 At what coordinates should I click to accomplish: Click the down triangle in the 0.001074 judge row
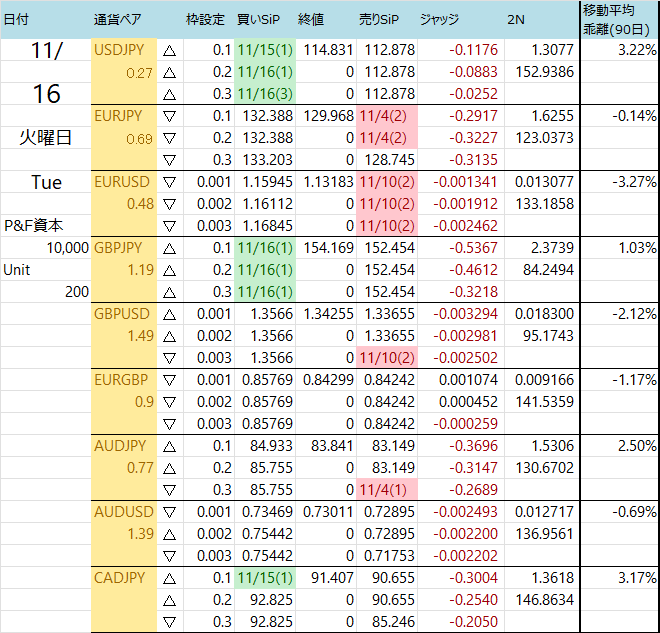click(169, 380)
